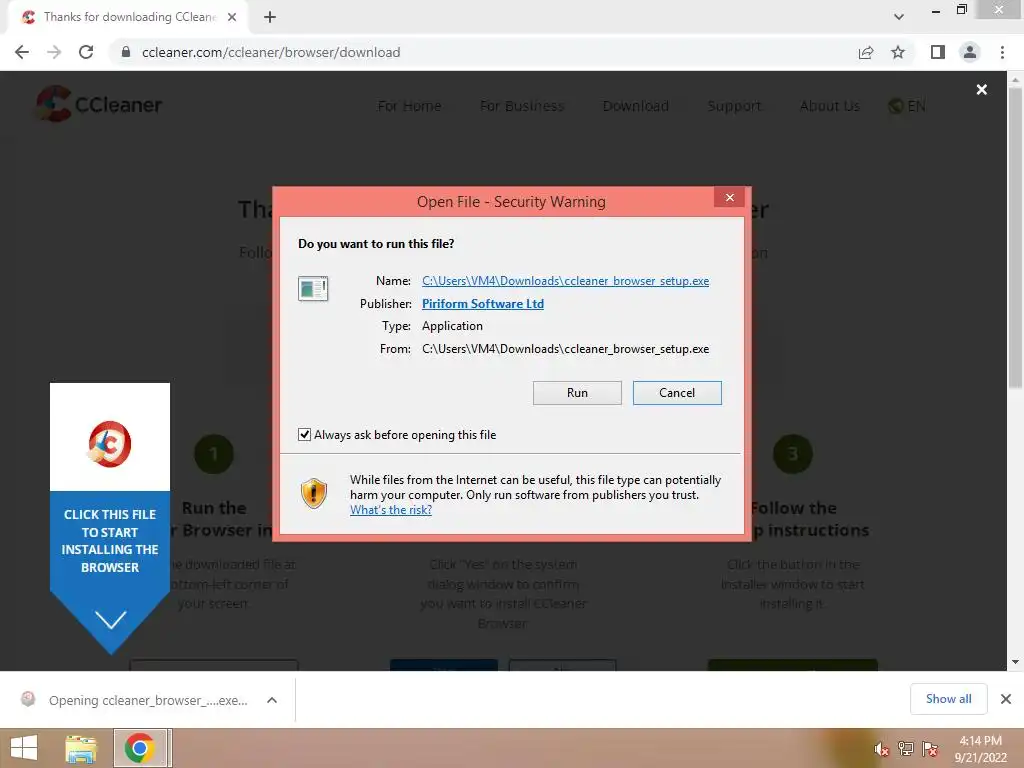Open the For Business menu
The image size is (1024, 768).
point(522,106)
